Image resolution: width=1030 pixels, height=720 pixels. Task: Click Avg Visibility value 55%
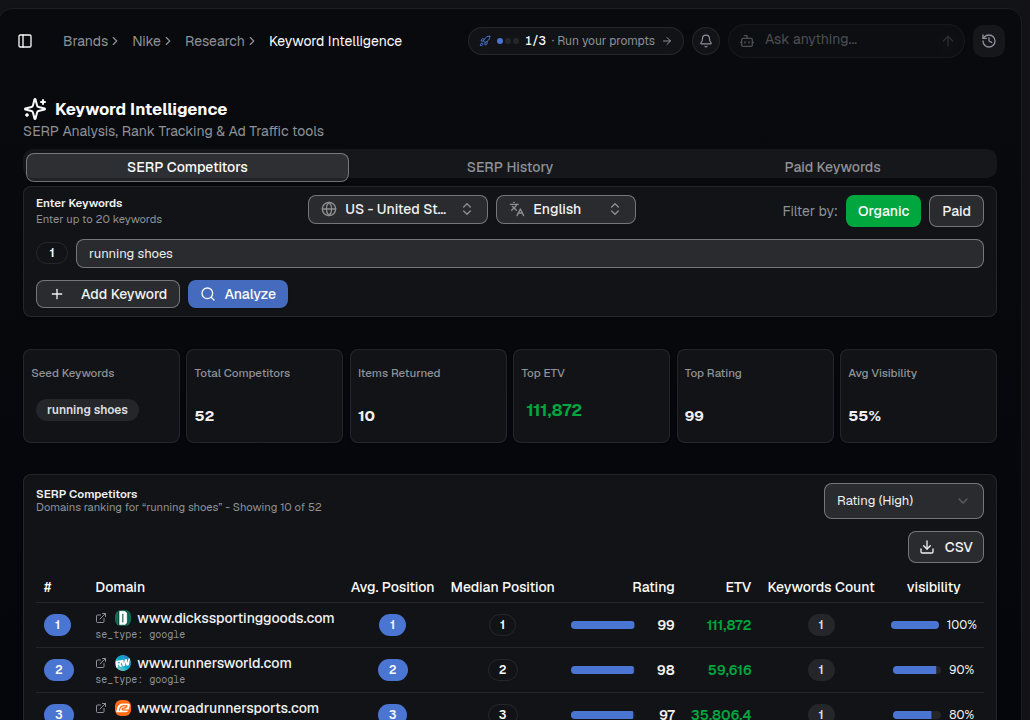point(864,416)
